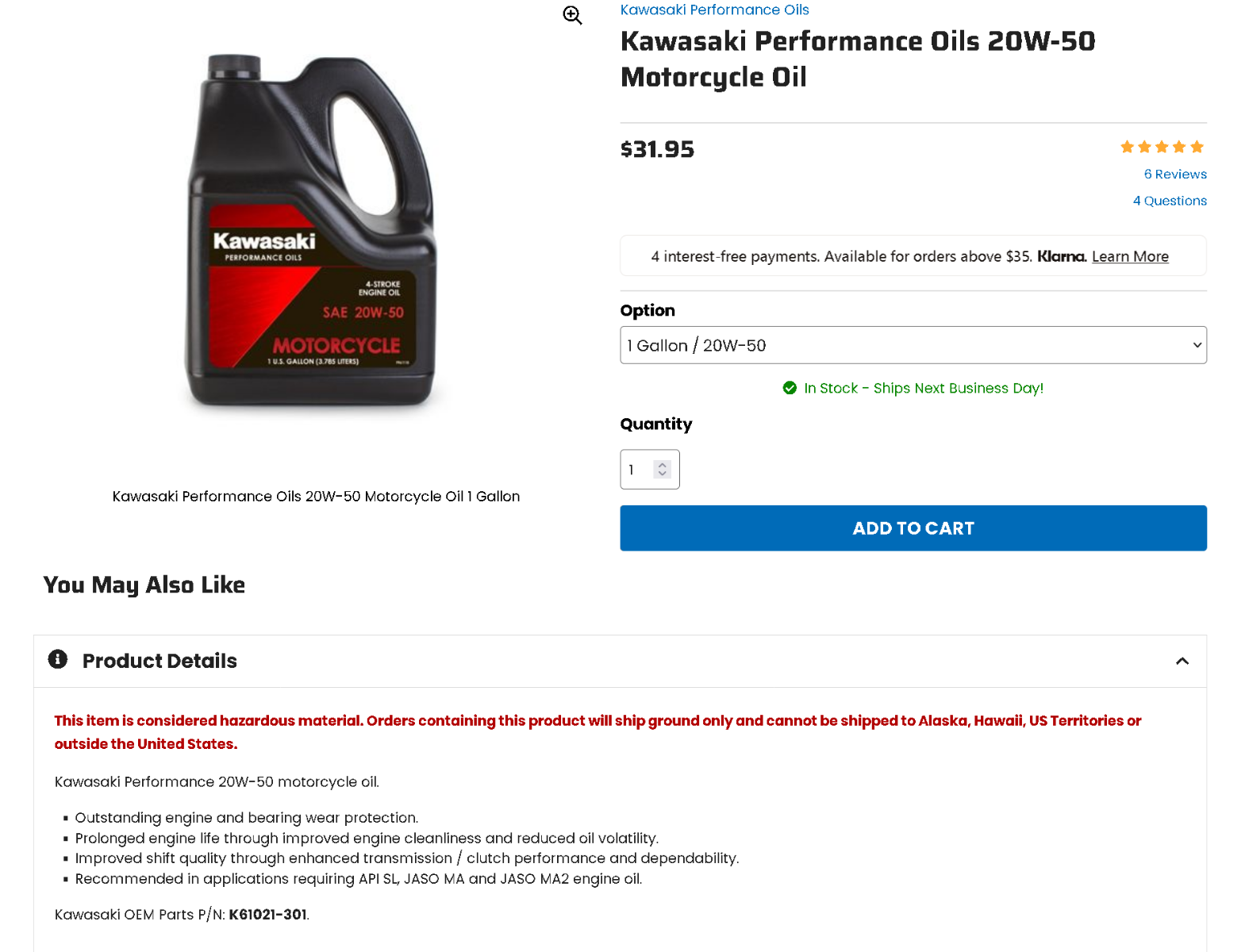Increase quantity with the up stepper arrow

click(663, 465)
